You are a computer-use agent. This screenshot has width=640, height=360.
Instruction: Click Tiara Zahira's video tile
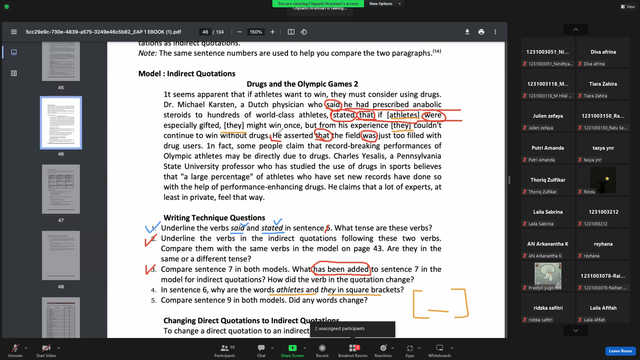click(603, 84)
